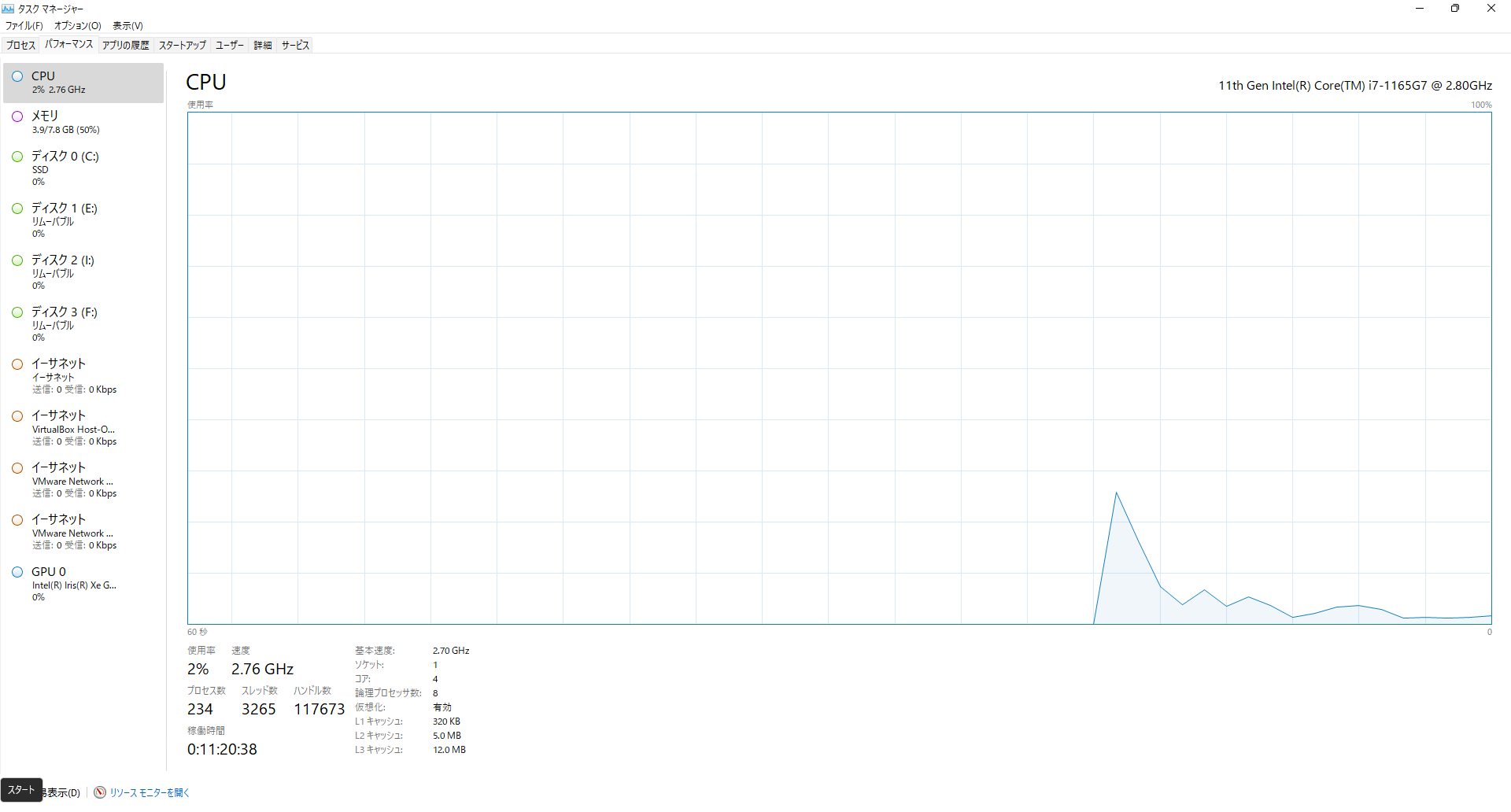Expand the 表示(V) menu

point(127,26)
